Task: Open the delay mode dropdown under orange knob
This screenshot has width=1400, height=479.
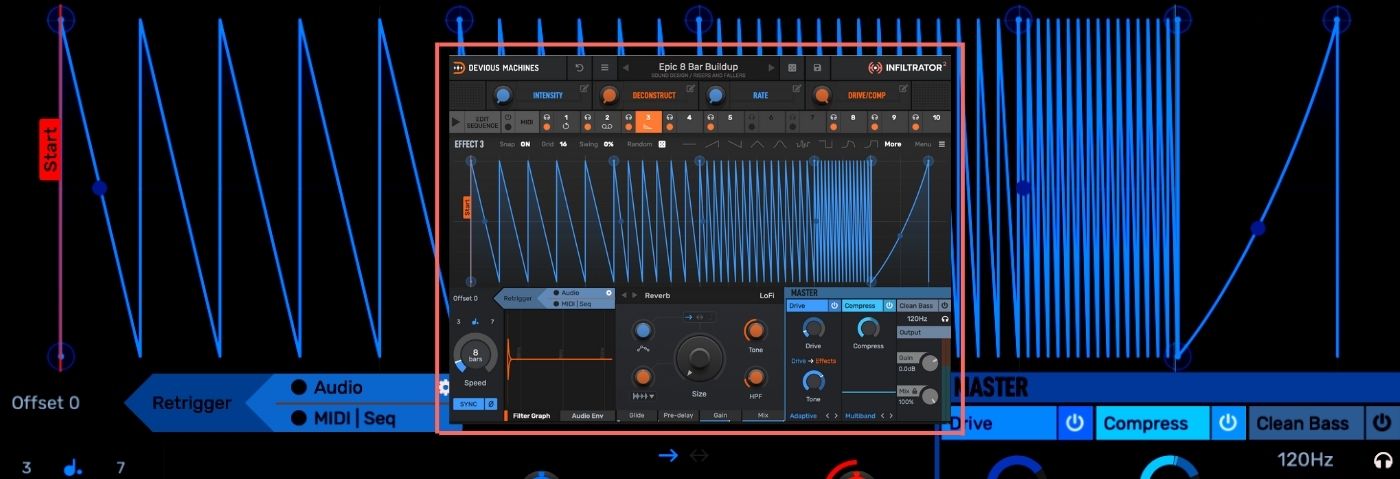Action: [x=644, y=396]
